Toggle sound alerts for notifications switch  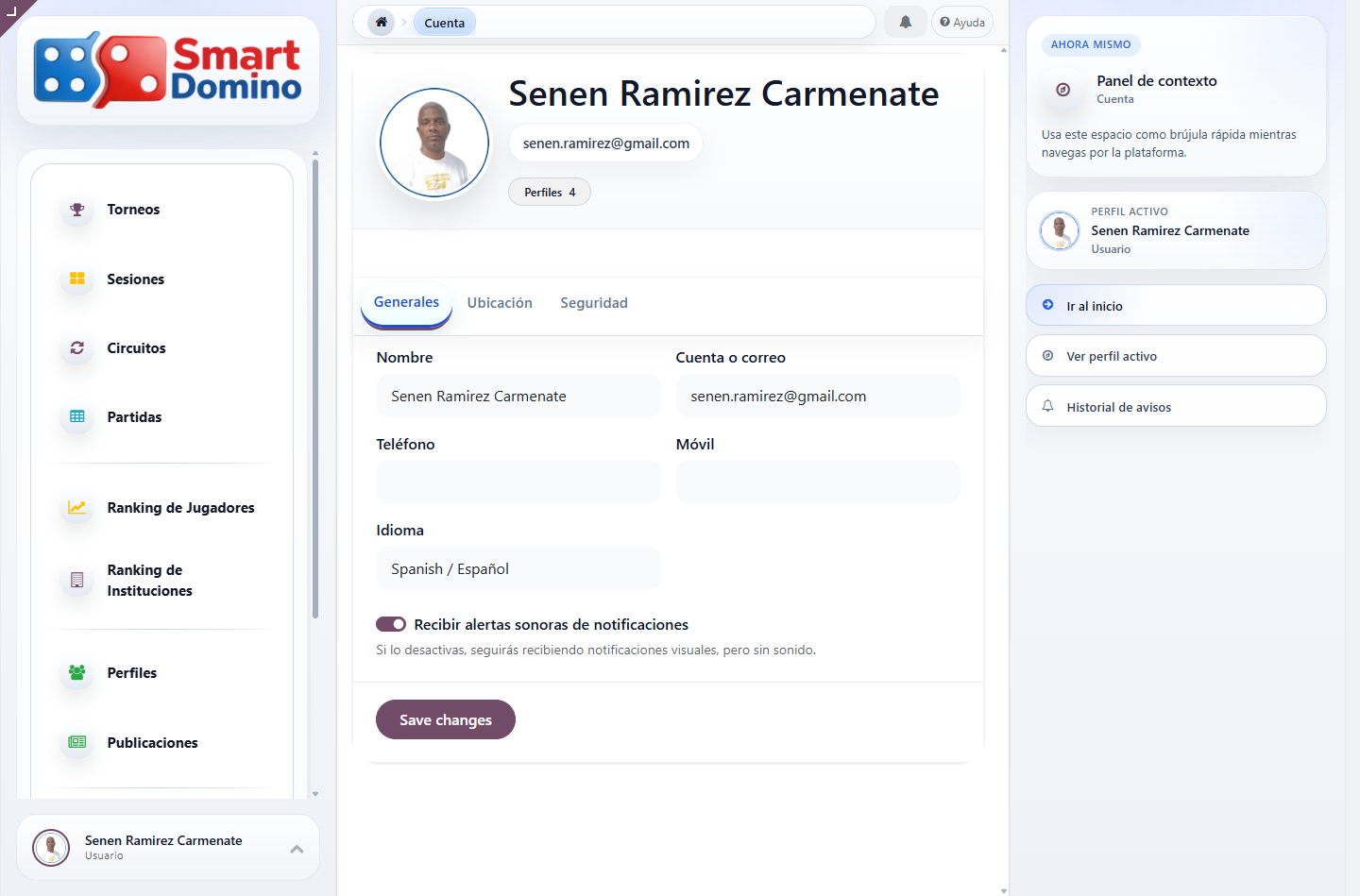[391, 624]
